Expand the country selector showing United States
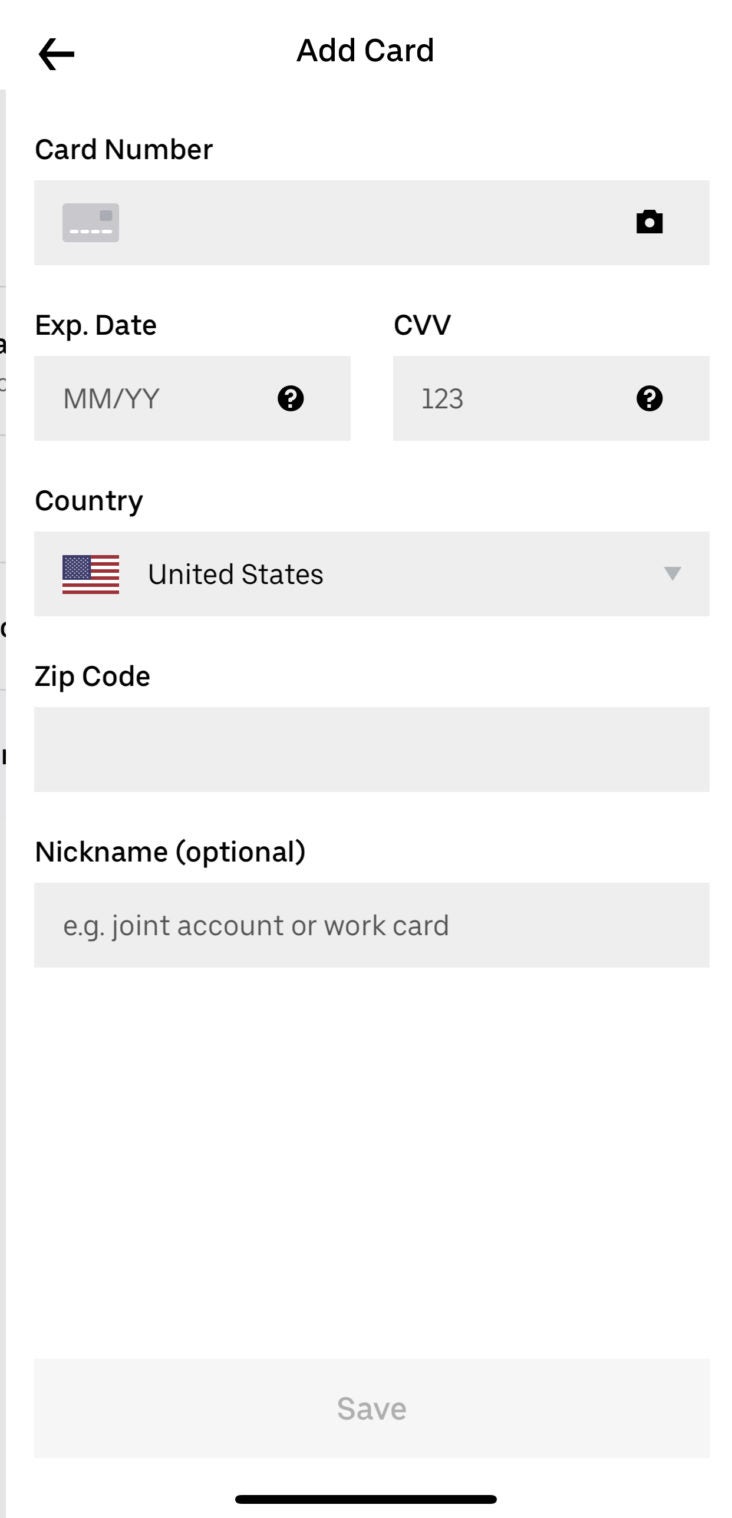The image size is (732, 1518). (x=370, y=573)
